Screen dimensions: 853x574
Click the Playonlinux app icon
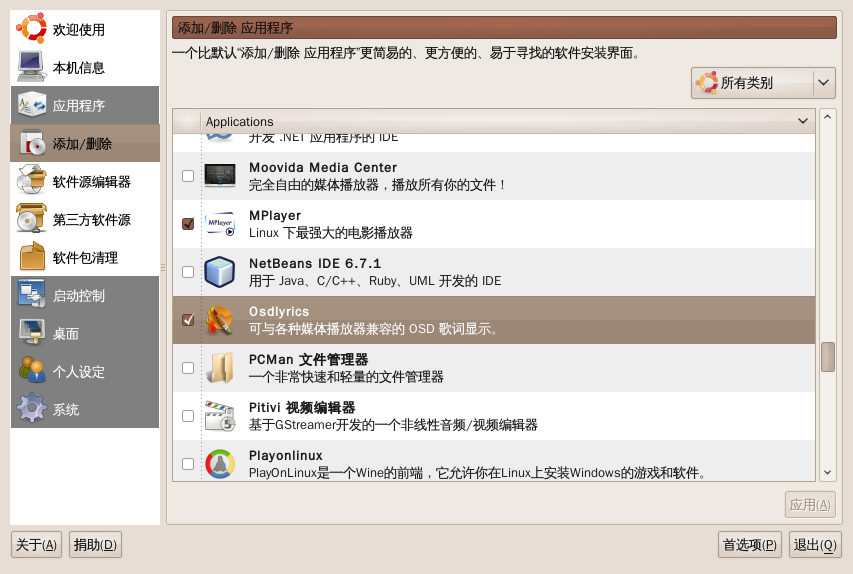220,464
